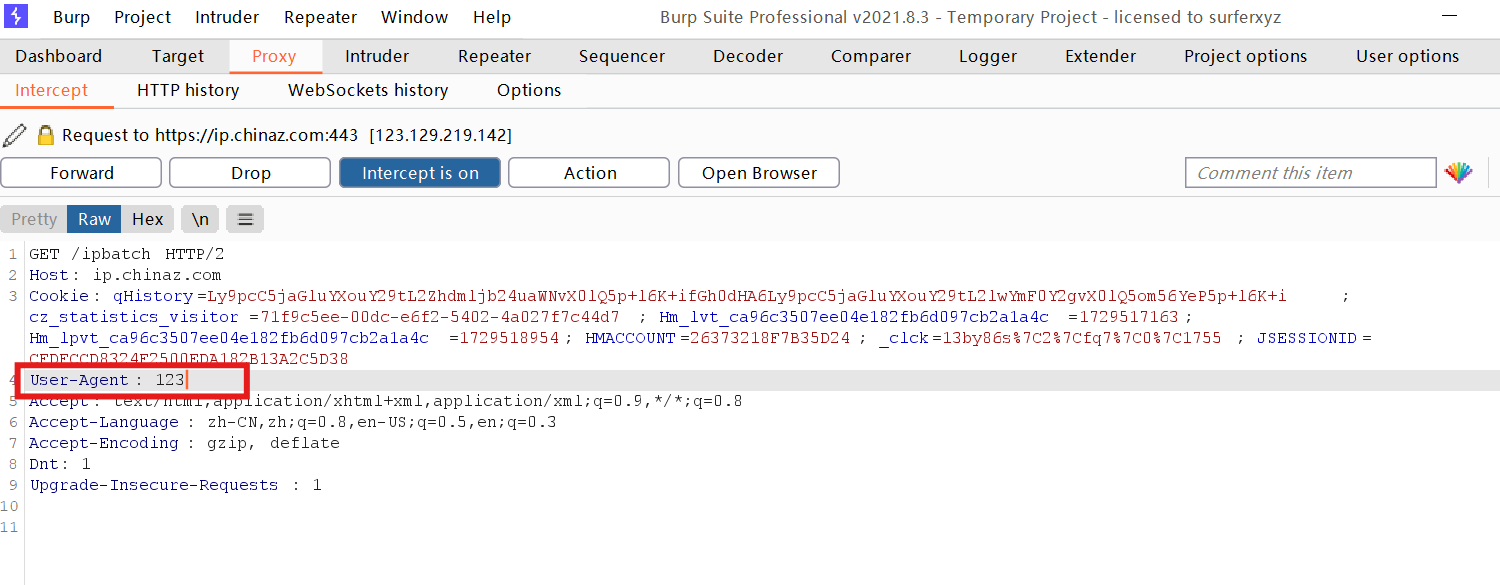Select the Intercept sub-tab
This screenshot has height=585, width=1500.
pyautogui.click(x=52, y=90)
